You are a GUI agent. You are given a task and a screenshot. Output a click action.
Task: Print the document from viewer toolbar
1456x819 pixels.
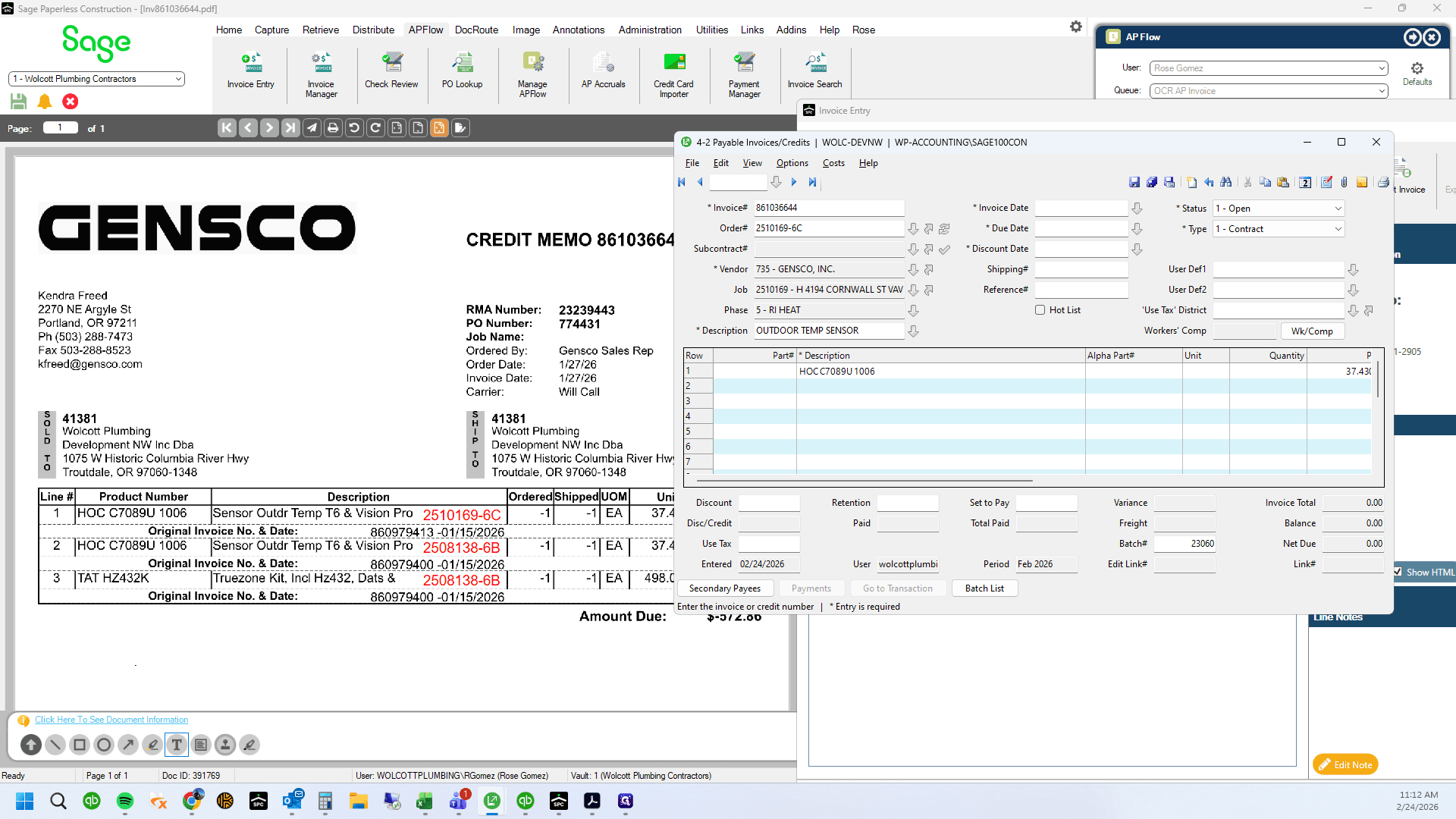pyautogui.click(x=333, y=128)
